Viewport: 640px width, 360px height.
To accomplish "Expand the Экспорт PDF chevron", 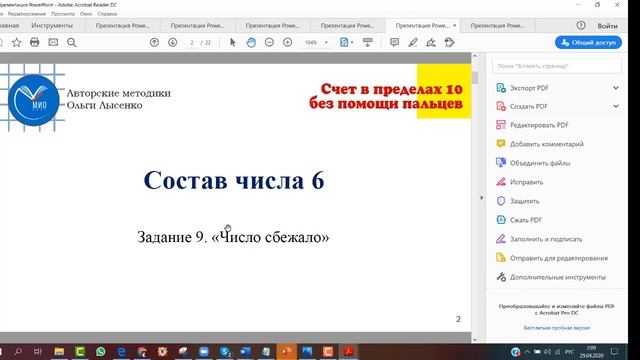I will tap(616, 88).
